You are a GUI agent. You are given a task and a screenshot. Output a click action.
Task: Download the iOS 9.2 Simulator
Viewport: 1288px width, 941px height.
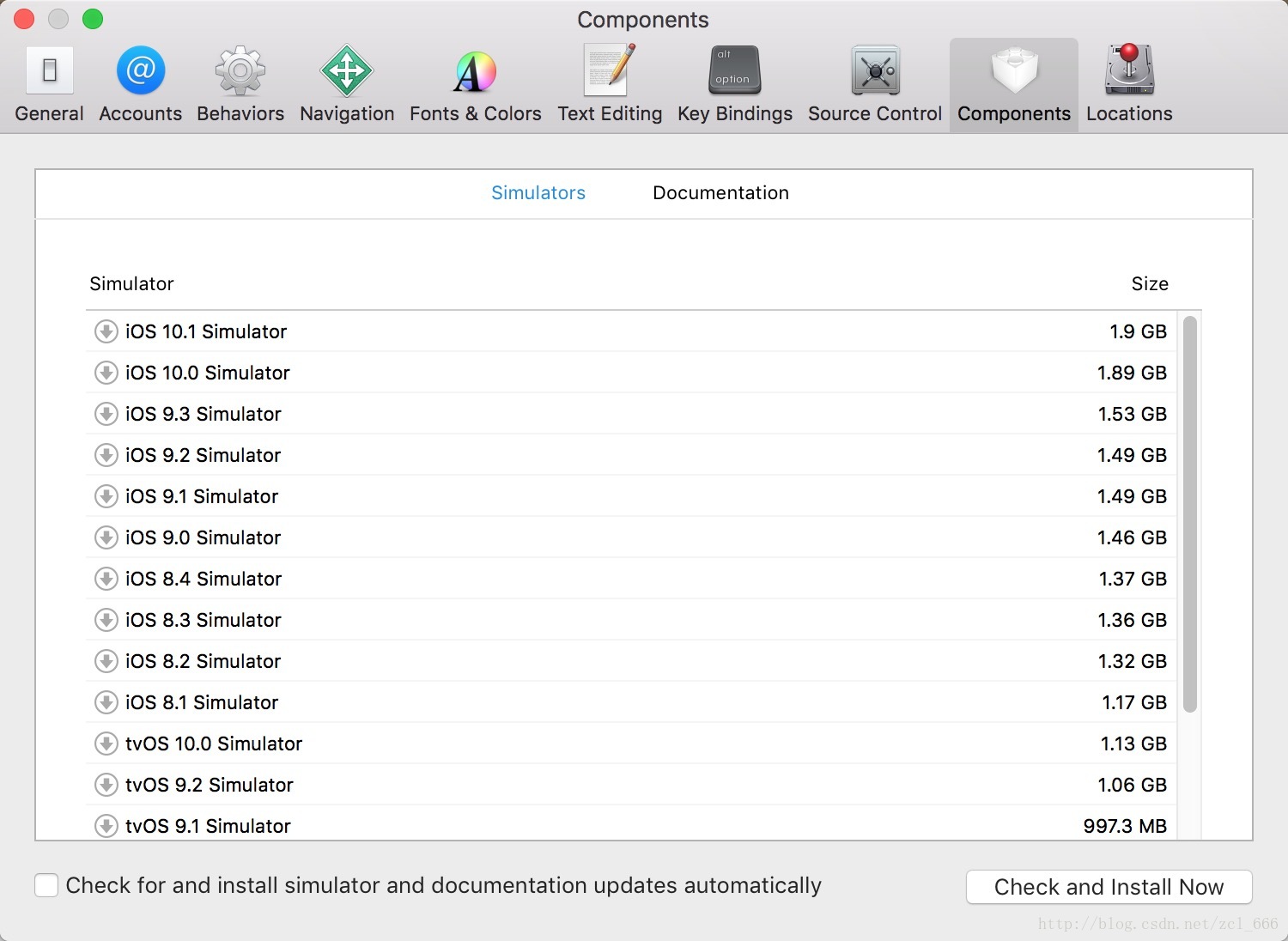tap(106, 455)
